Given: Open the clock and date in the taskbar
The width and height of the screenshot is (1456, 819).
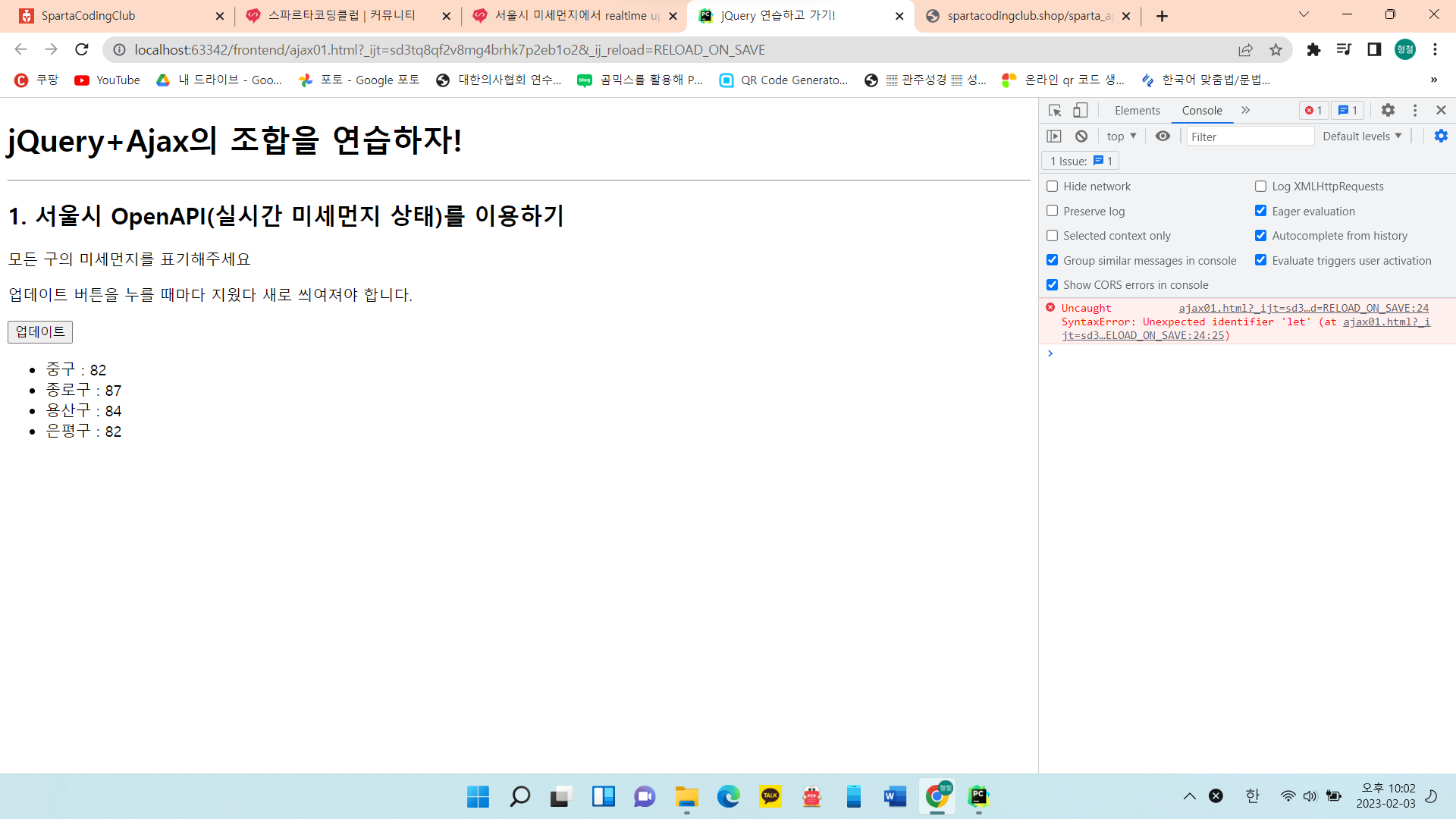Looking at the screenshot, I should [x=1386, y=796].
